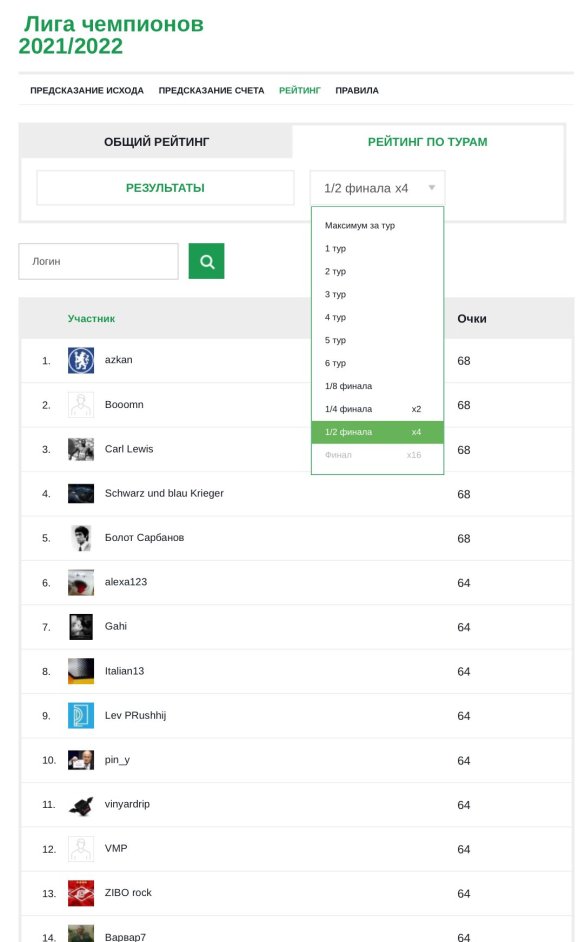Image resolution: width=585 pixels, height=942 pixels.
Task: Click the РЕЗУЛЬТАТЫ button
Action: pyautogui.click(x=165, y=188)
